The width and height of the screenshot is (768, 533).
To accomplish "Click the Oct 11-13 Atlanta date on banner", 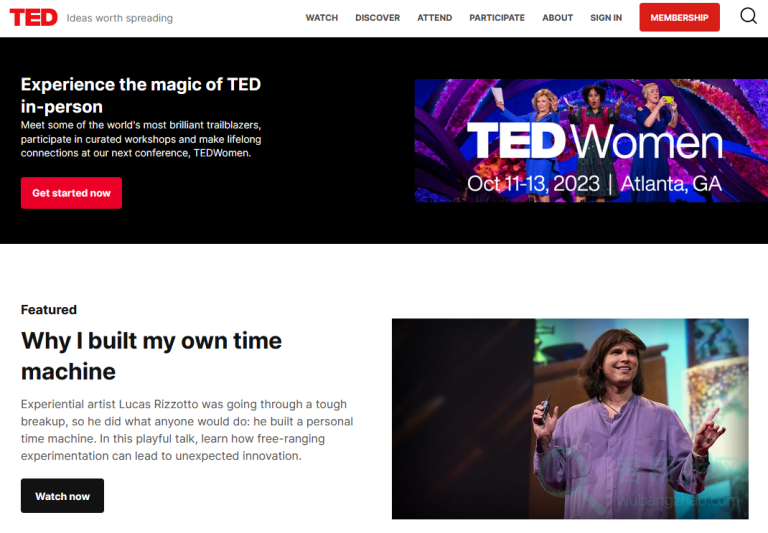I will (594, 184).
